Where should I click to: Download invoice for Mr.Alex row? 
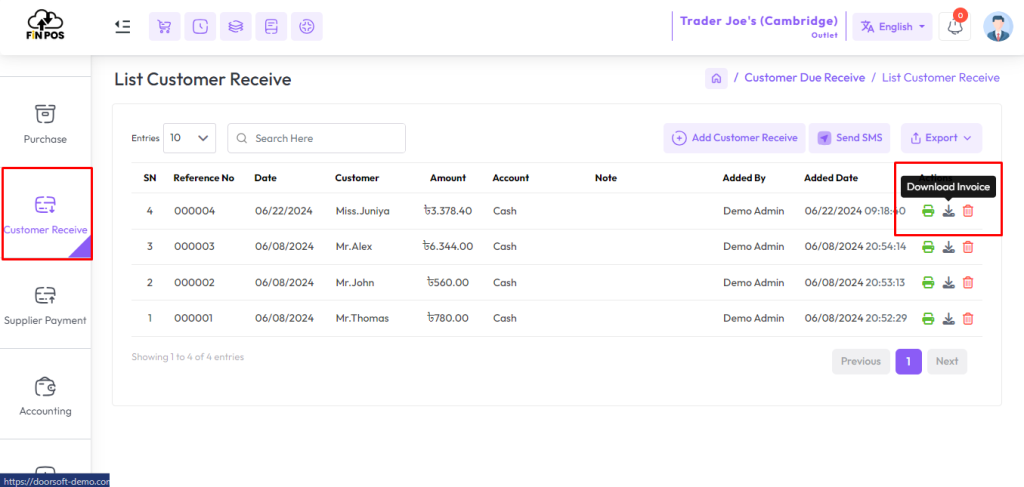pyautogui.click(x=948, y=247)
